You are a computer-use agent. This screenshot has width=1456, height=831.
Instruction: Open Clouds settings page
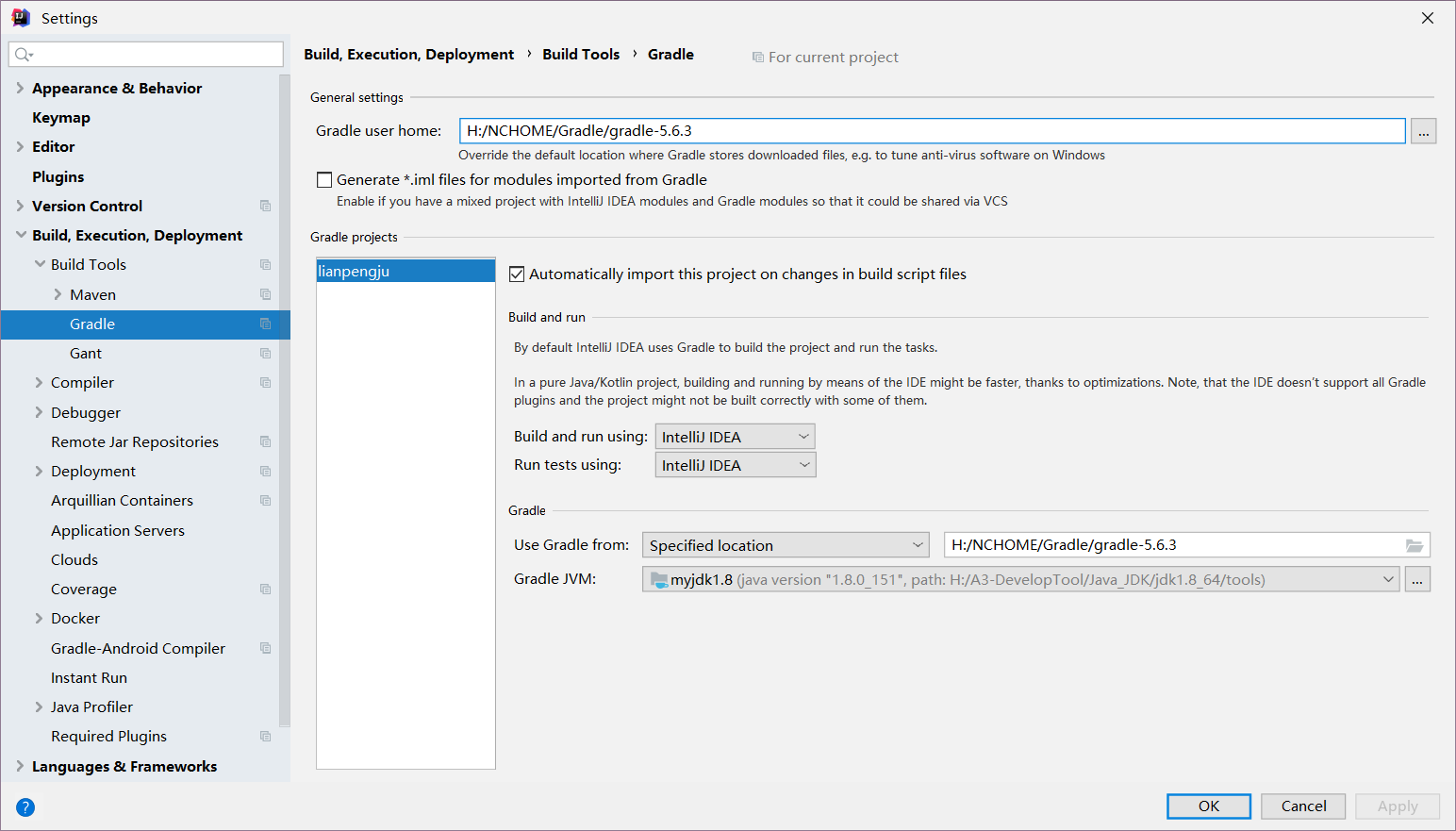[x=74, y=559]
